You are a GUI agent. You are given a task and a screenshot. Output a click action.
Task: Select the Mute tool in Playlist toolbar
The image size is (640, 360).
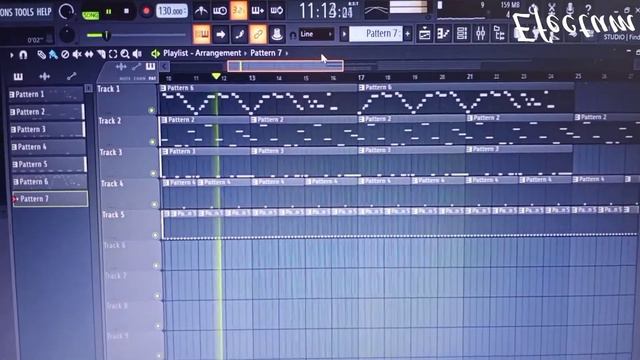(x=77, y=54)
